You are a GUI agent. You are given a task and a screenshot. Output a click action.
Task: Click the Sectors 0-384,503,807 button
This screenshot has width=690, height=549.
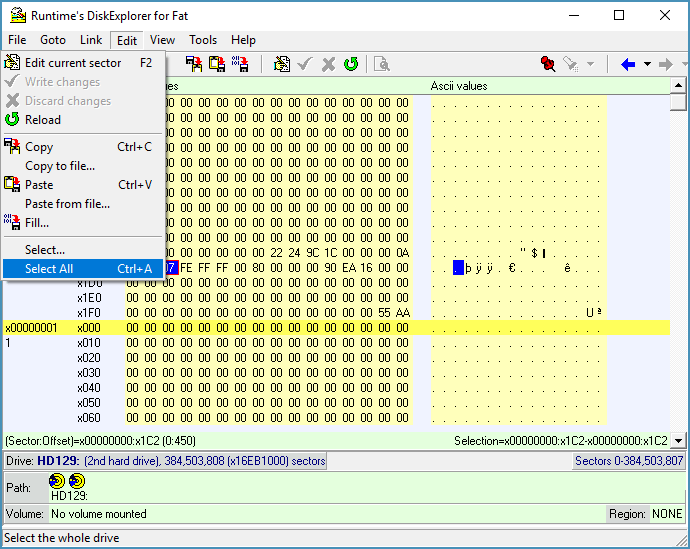pos(629,461)
